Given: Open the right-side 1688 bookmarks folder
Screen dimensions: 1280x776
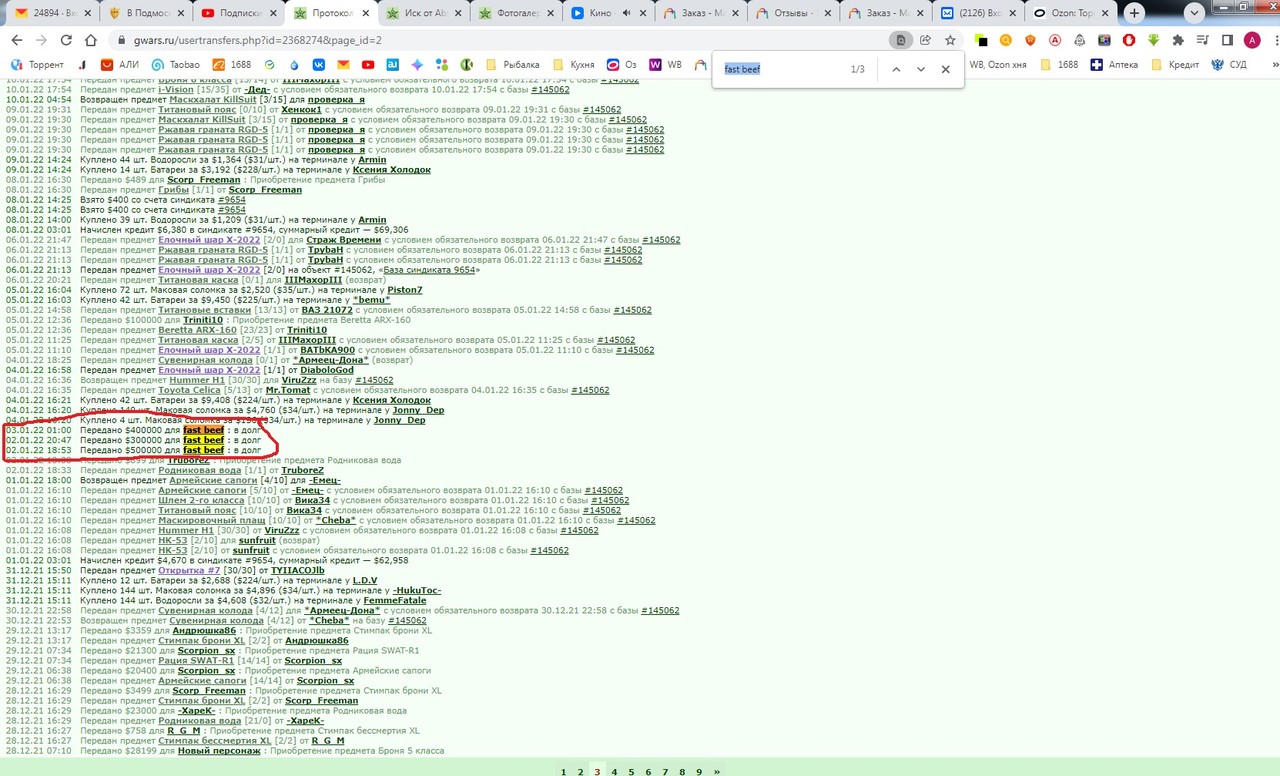Looking at the screenshot, I should (1060, 64).
